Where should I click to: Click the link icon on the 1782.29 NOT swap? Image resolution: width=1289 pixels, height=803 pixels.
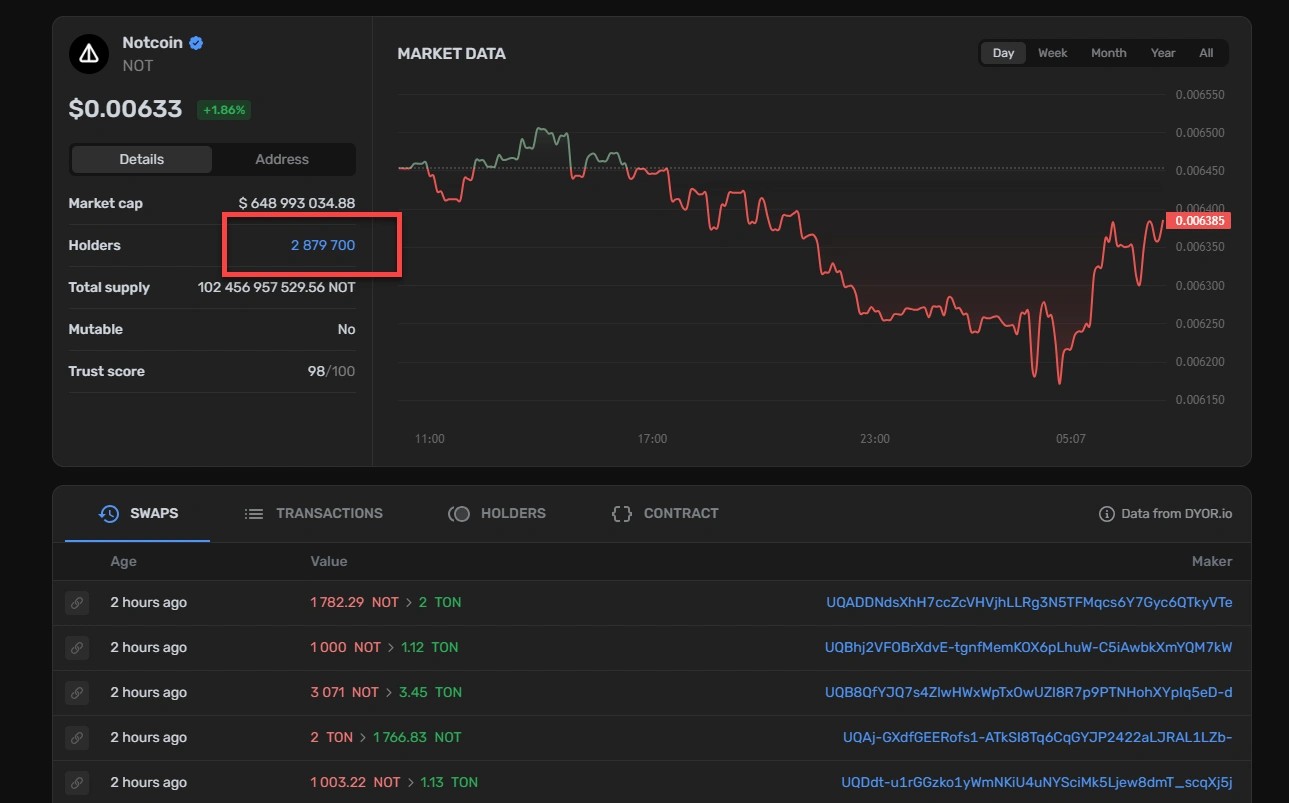[x=76, y=603]
